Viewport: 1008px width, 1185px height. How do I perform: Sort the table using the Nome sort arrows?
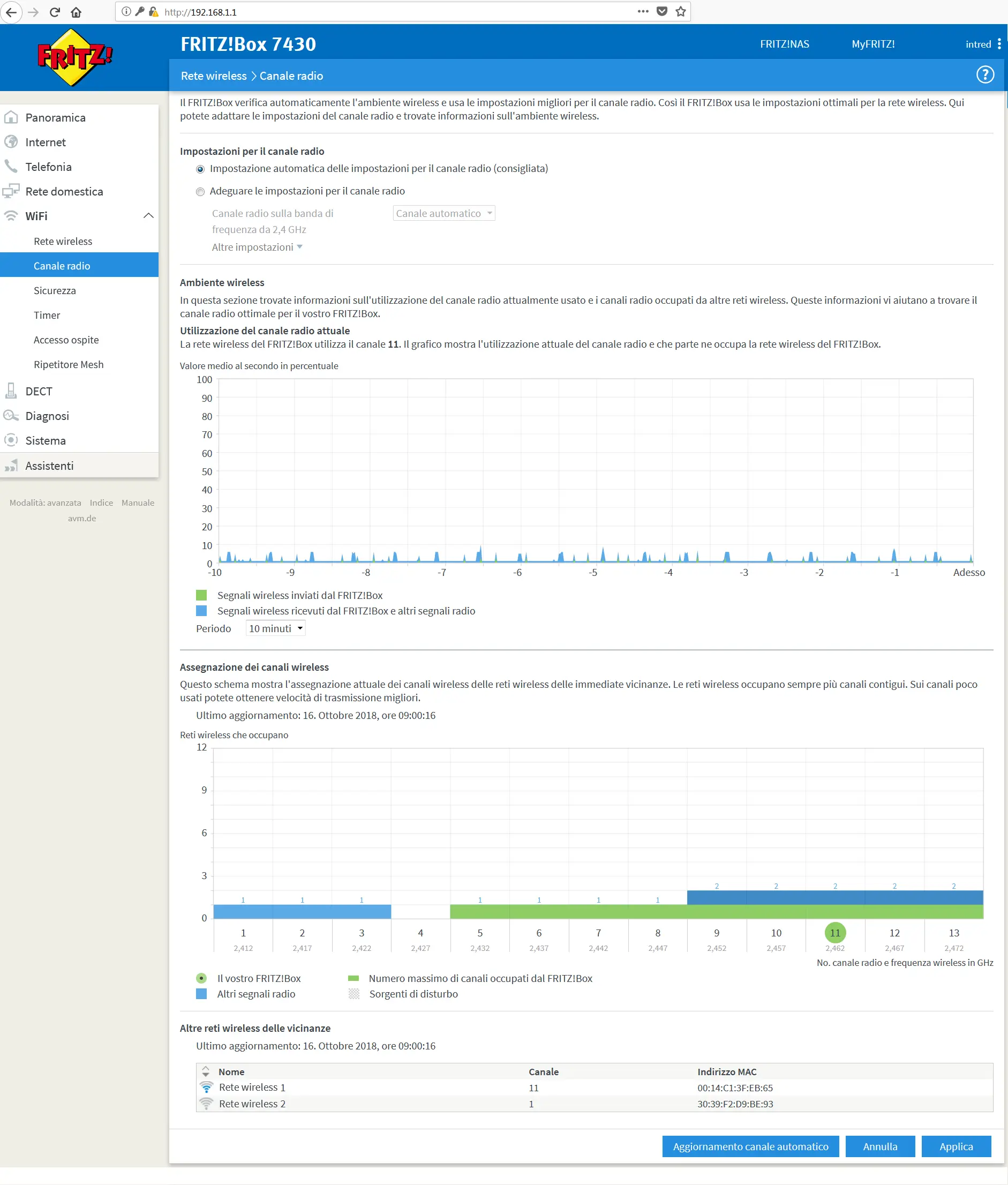click(206, 1072)
